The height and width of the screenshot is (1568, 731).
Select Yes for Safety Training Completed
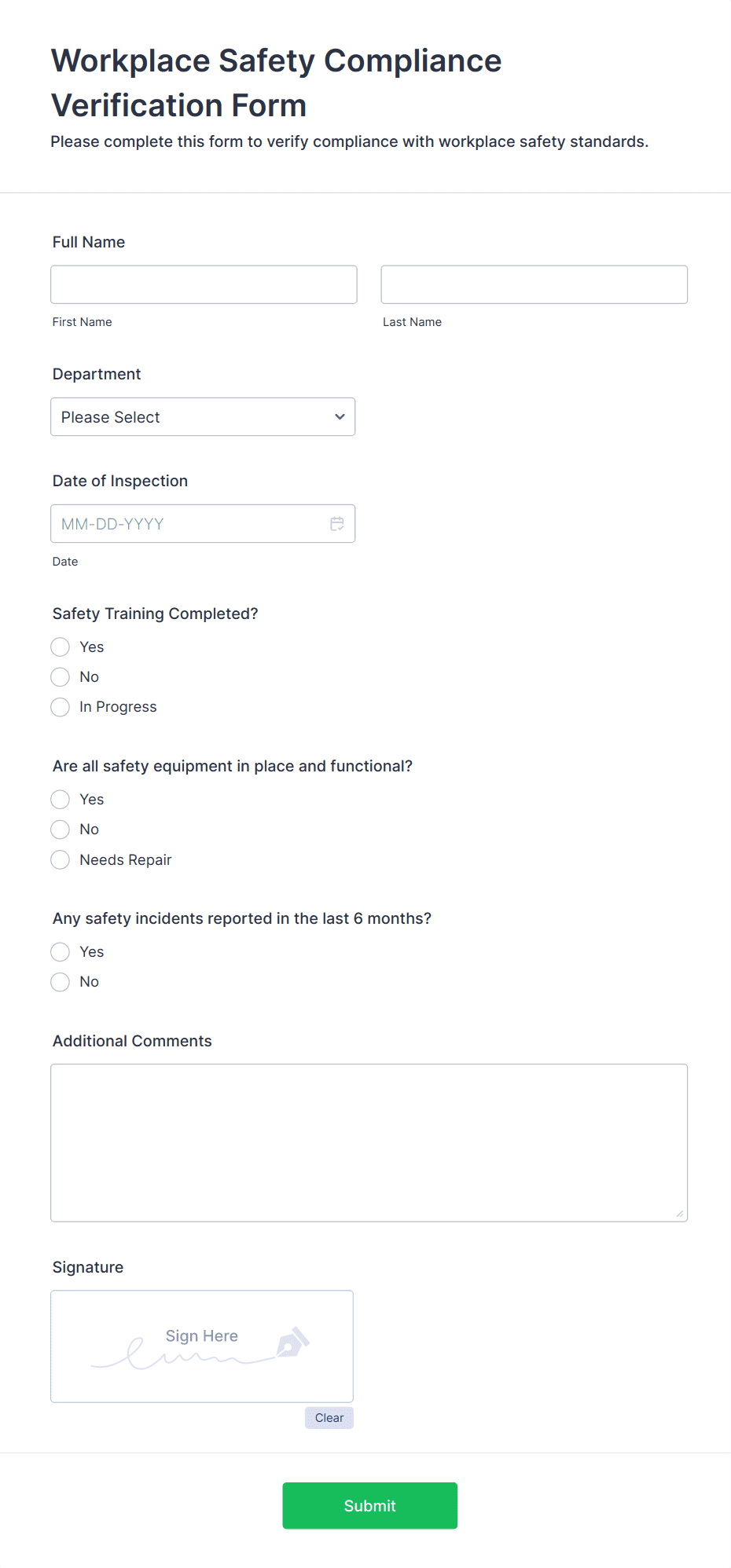tap(61, 647)
